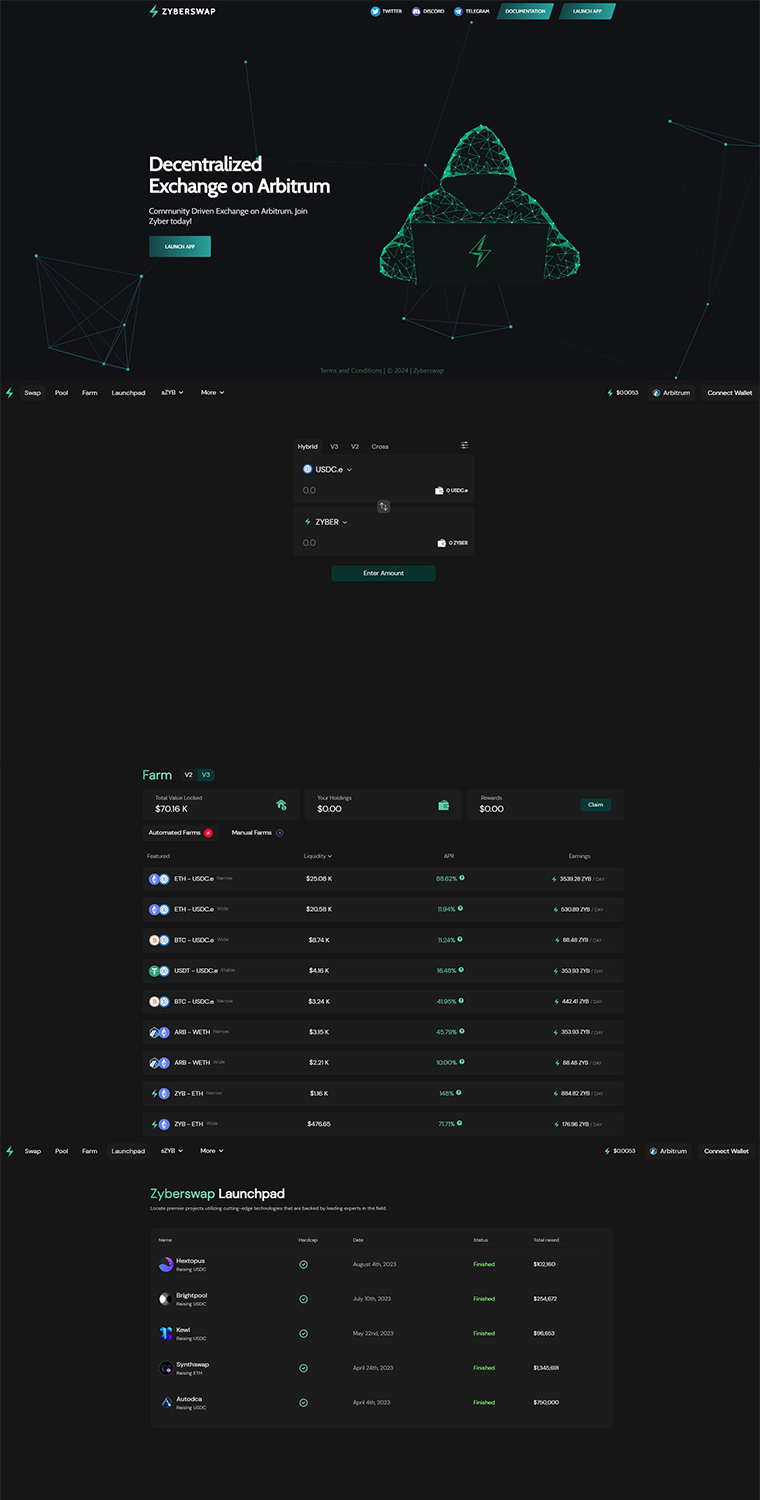Open the Twitter link in the header
The height and width of the screenshot is (1500, 760).
tap(386, 11)
